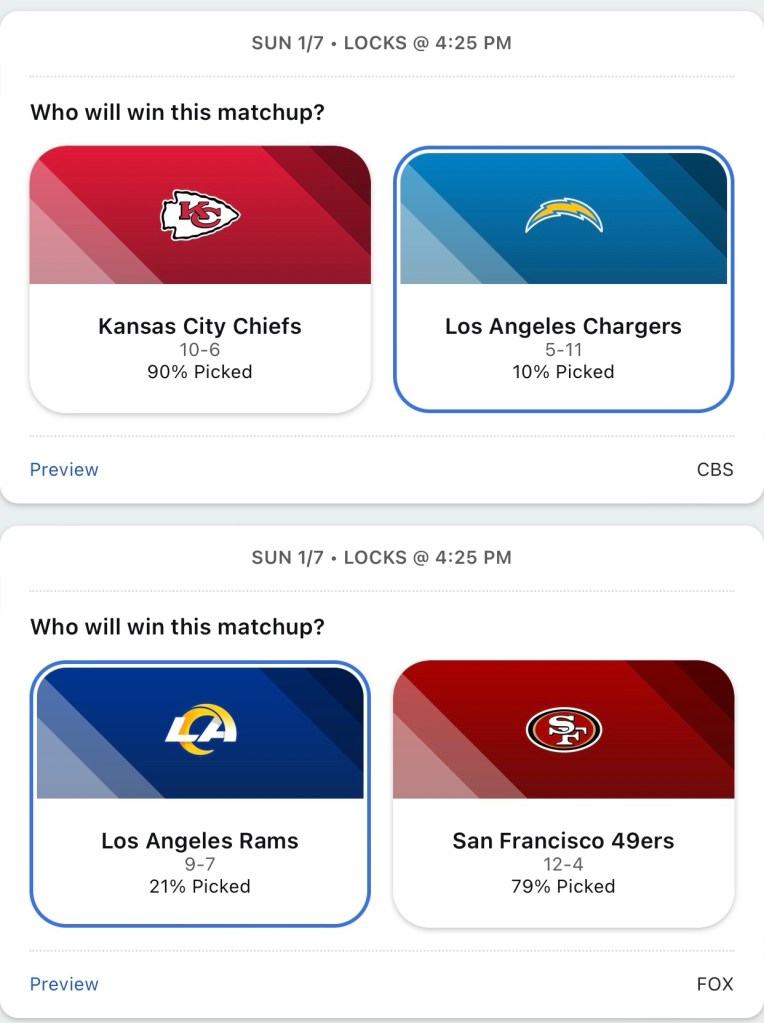Click the Rams 21% Picked text
Viewport: 764px width, 1023px height.
click(x=200, y=886)
